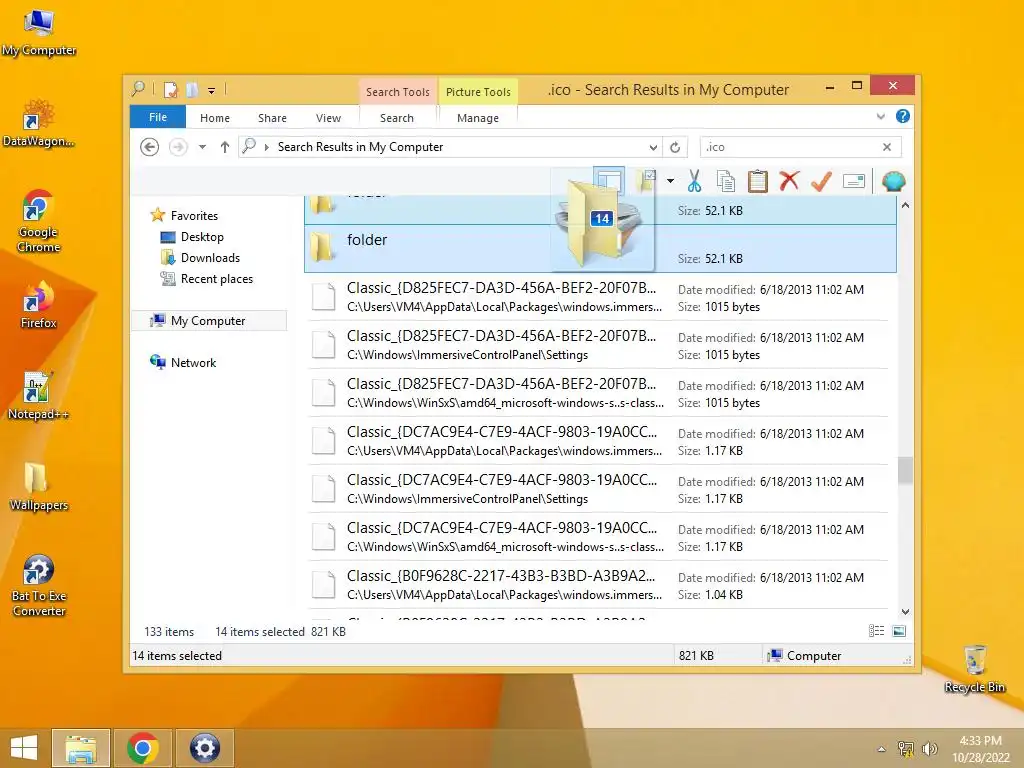The height and width of the screenshot is (768, 1024).
Task: Click the orange checkmark Properties icon
Action: pos(821,181)
